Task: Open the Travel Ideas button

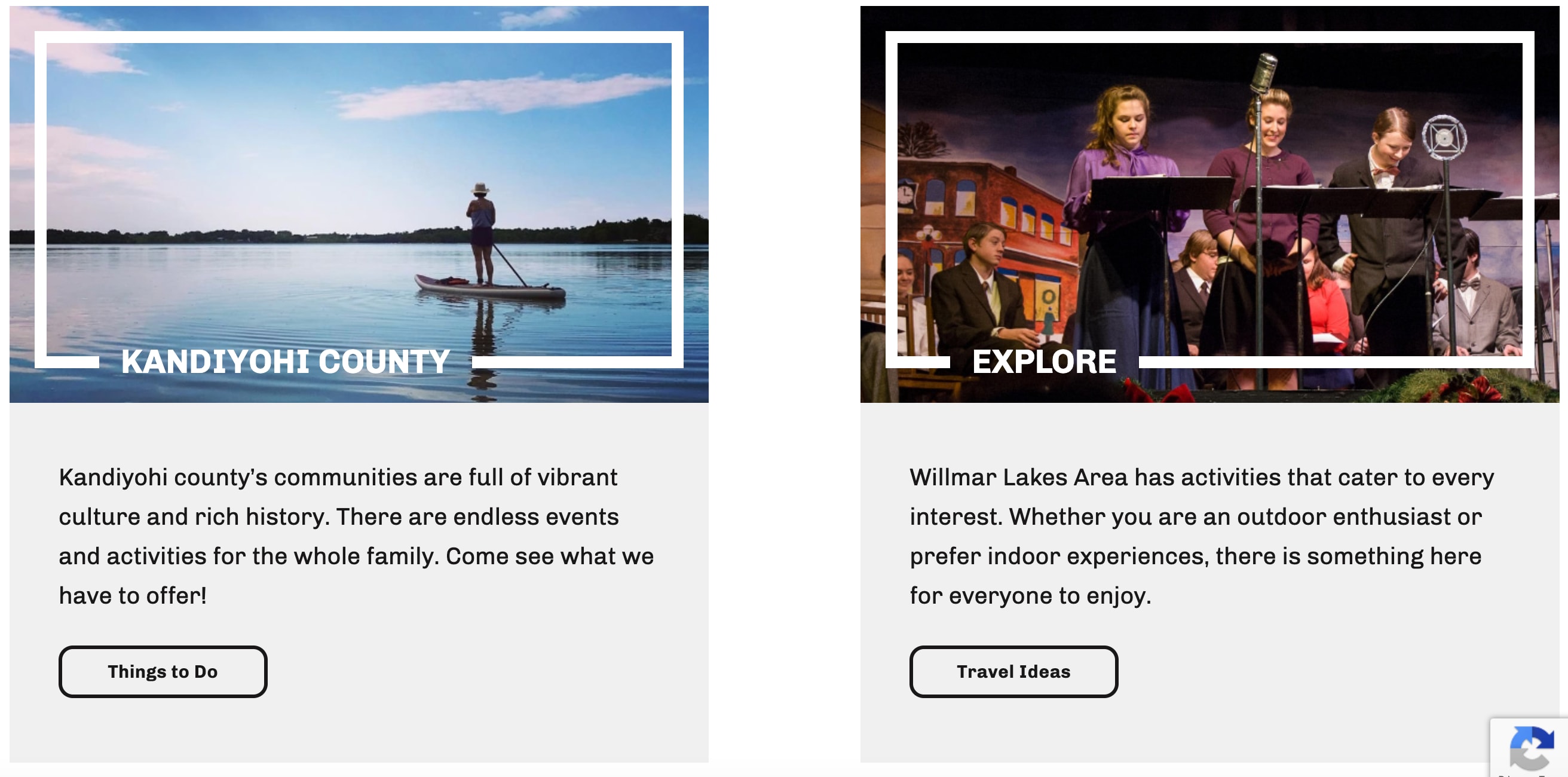Action: coord(1013,671)
